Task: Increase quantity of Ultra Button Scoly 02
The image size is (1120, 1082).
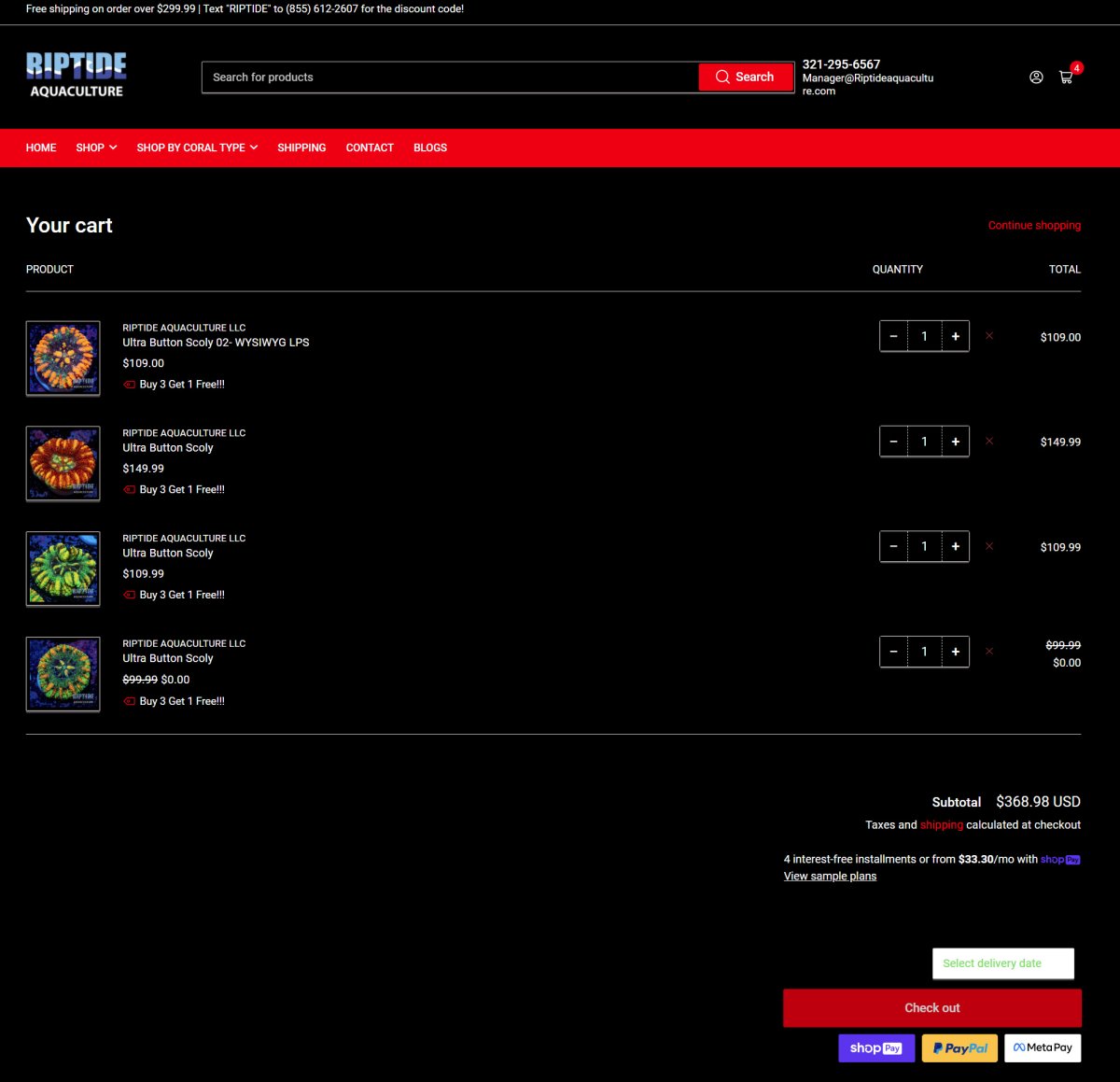Action: click(955, 336)
